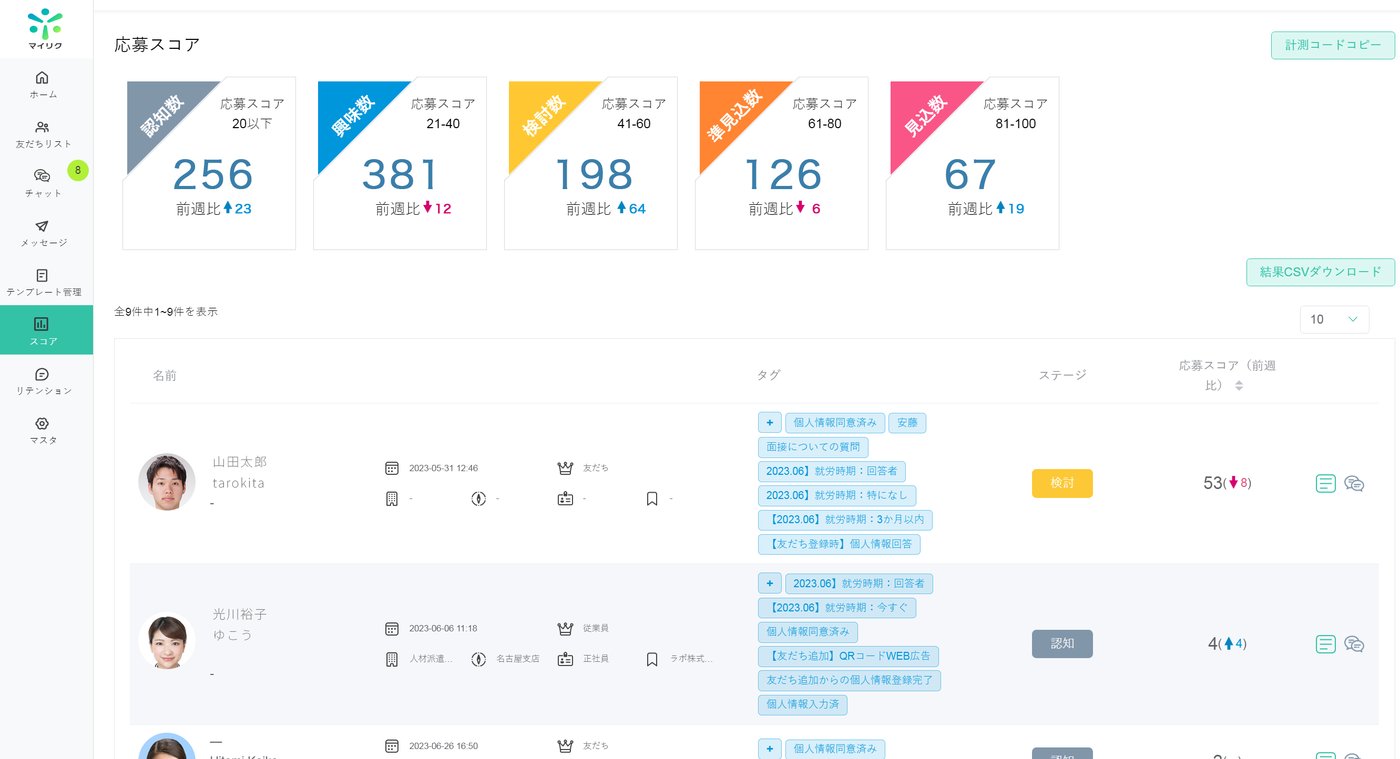Image resolution: width=1400 pixels, height=759 pixels.
Task: Add a tag via plus button for 山田太郎
Action: coord(769,423)
